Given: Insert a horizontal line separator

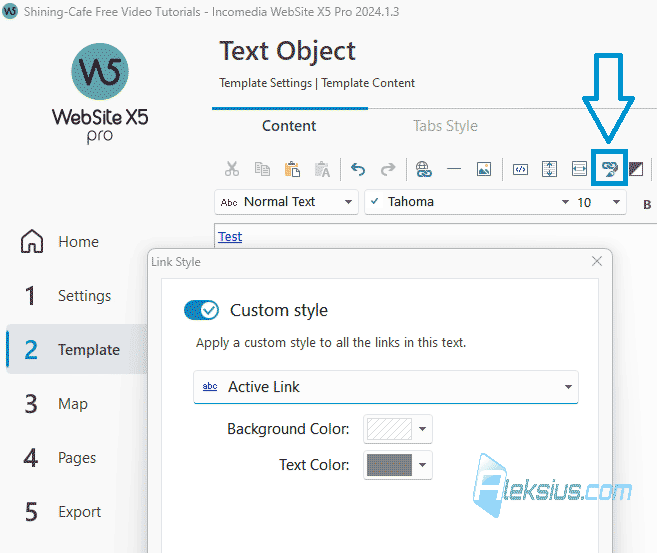Looking at the screenshot, I should (x=454, y=169).
